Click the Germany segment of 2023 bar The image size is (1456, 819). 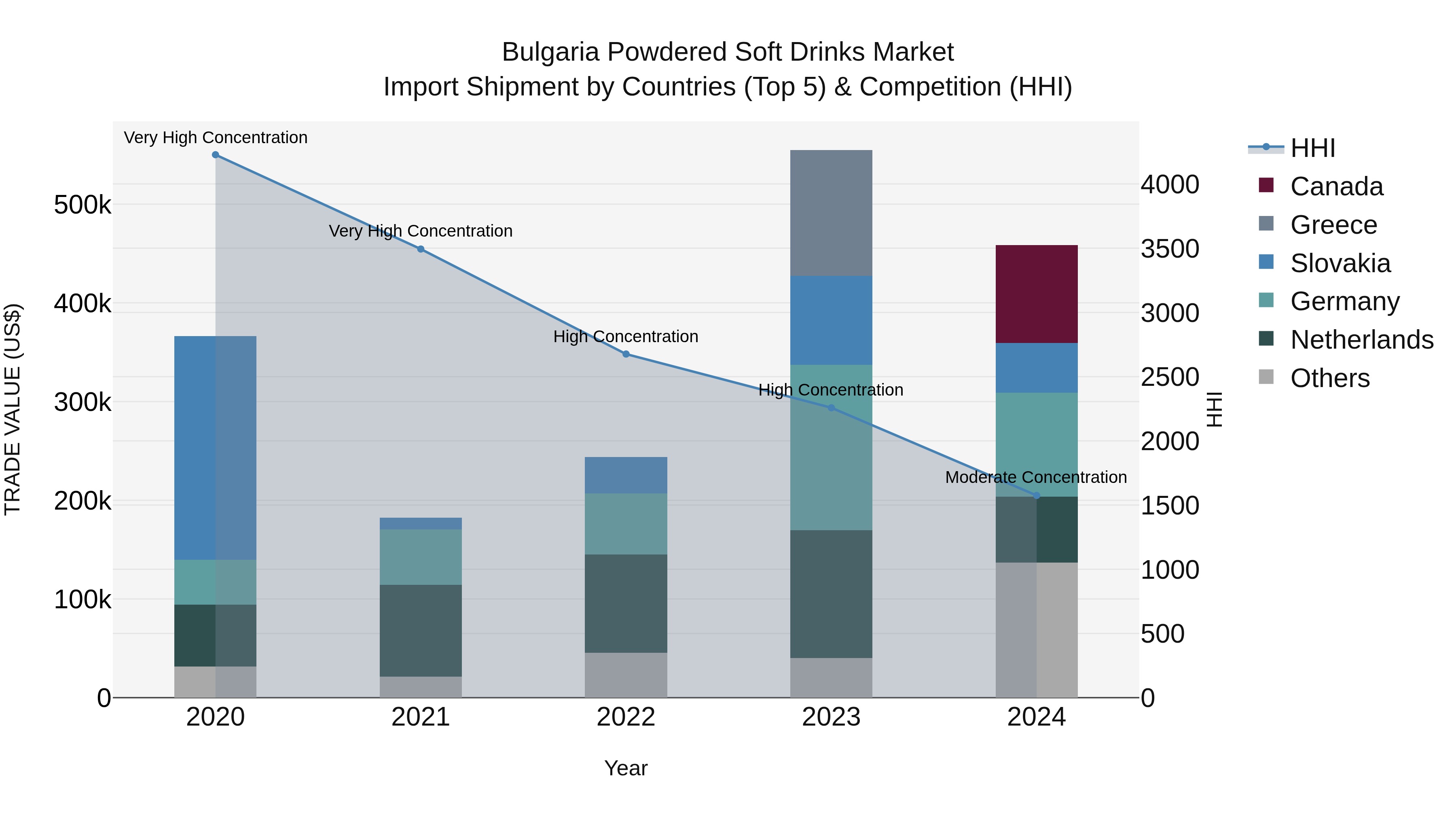(x=831, y=448)
